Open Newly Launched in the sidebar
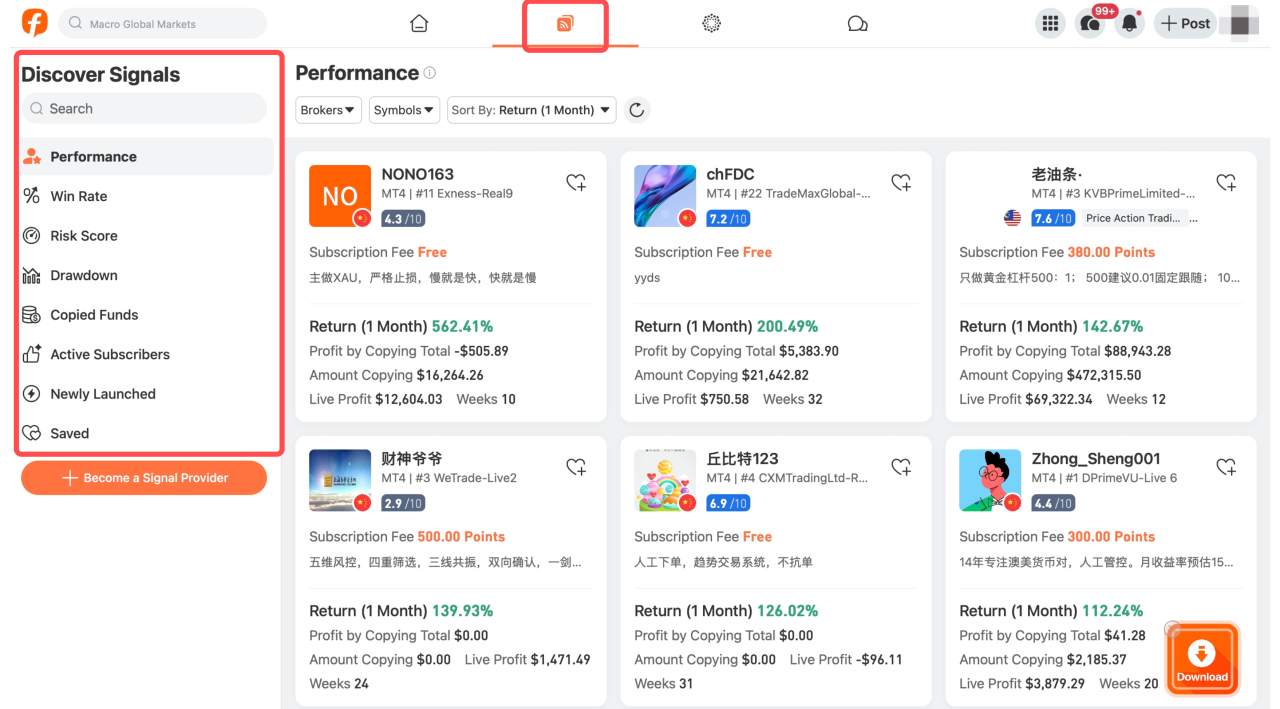This screenshot has width=1280, height=709. (x=147, y=394)
